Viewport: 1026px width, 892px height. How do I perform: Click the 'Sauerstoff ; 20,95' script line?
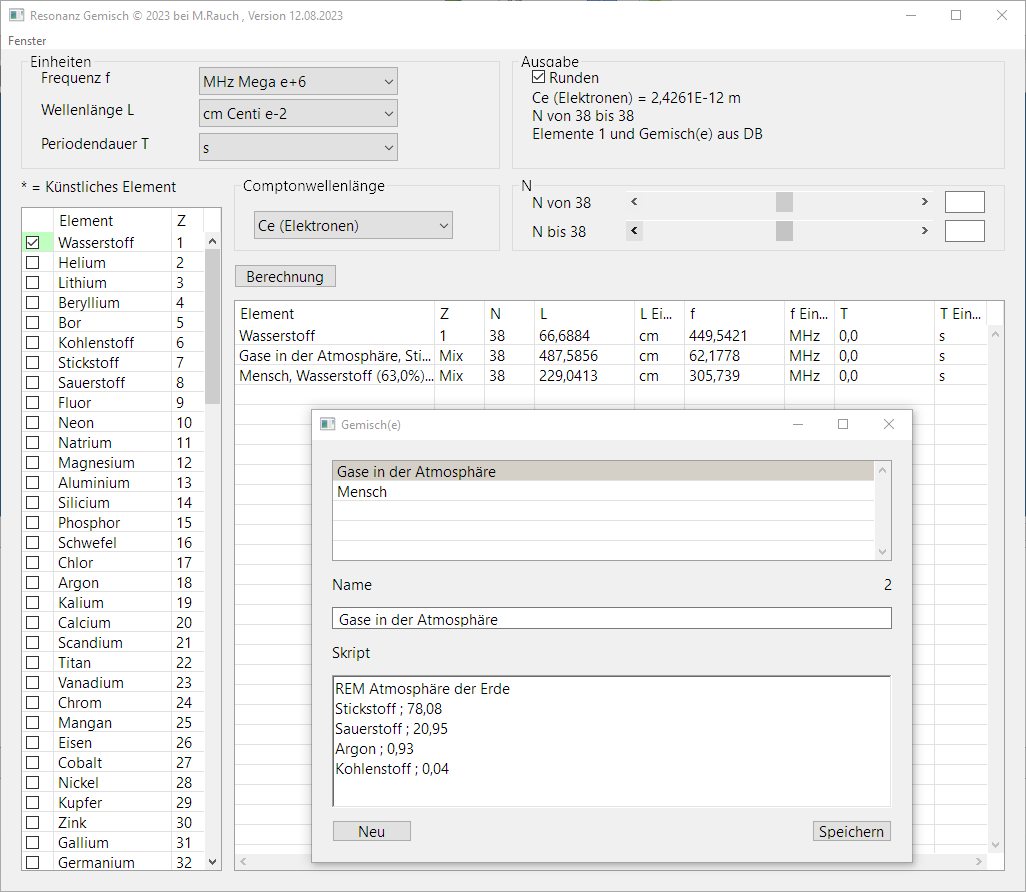(391, 729)
